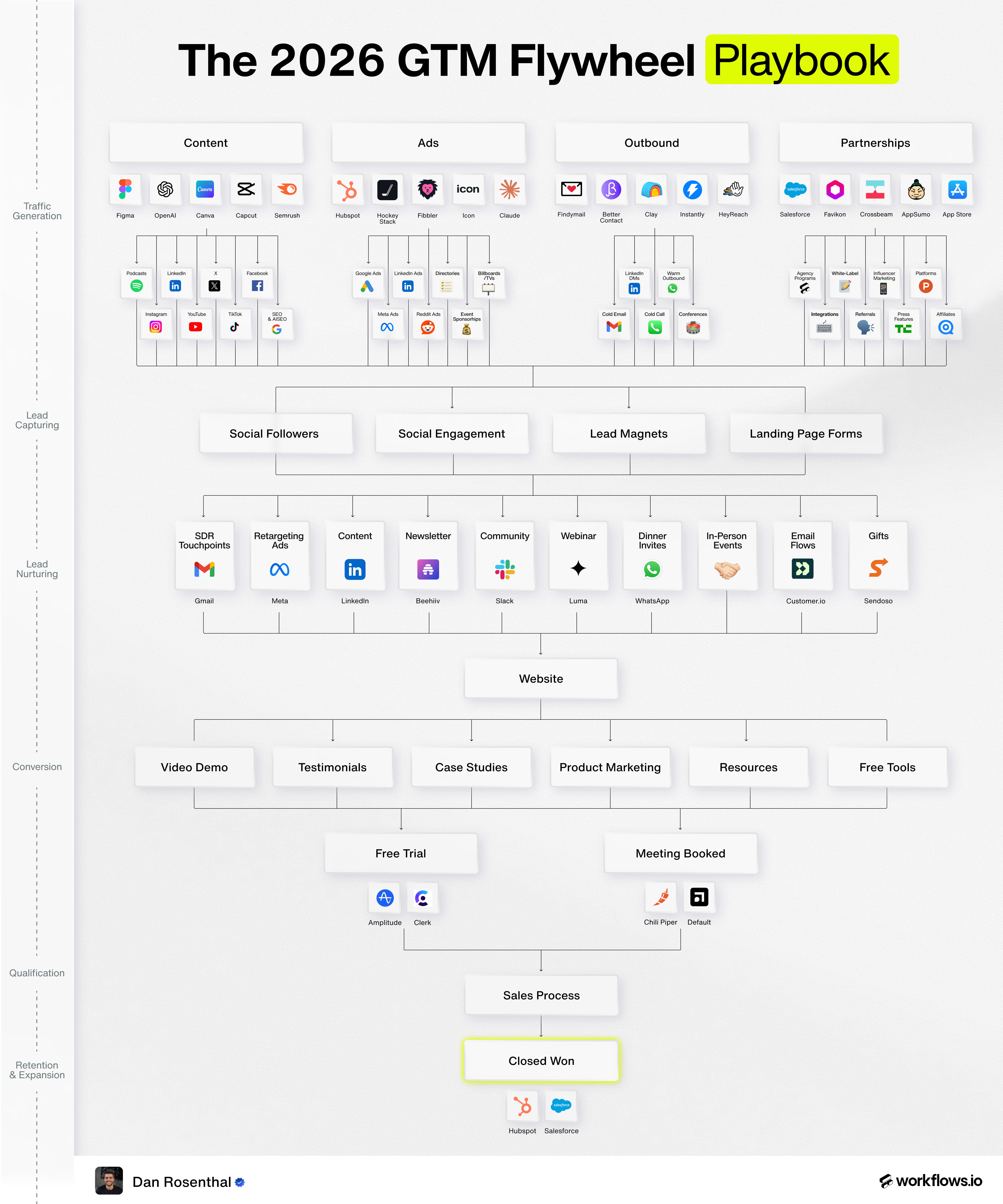
Task: Select the Better Contact icon
Action: click(x=611, y=189)
